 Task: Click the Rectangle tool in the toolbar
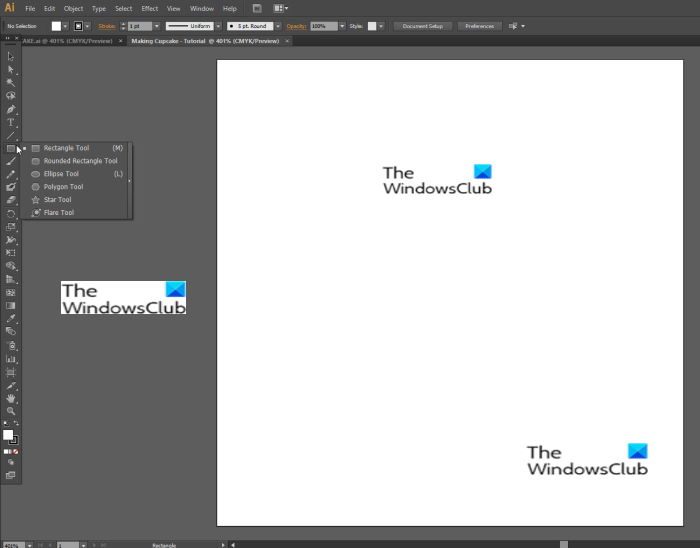point(11,148)
